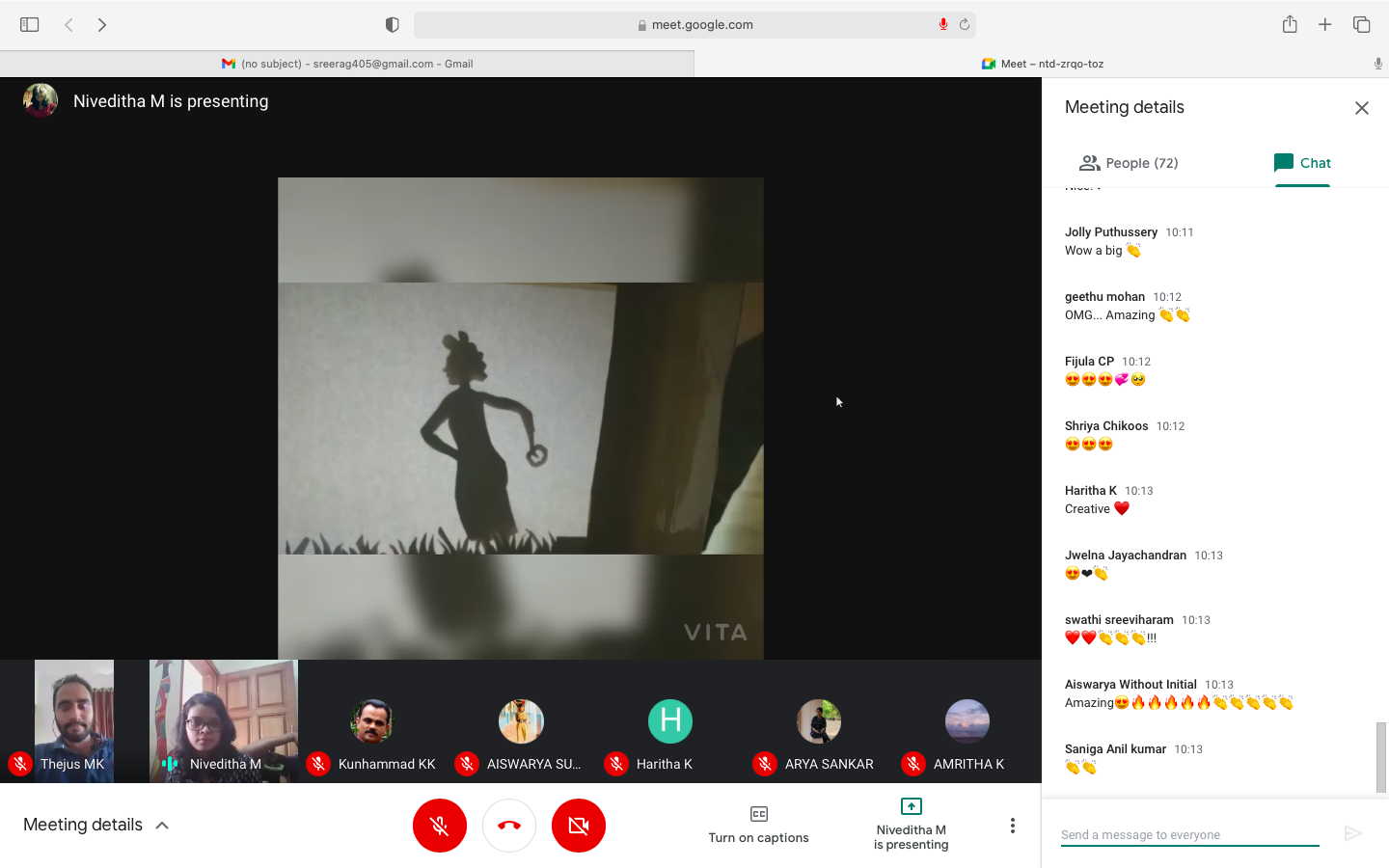Click the microphone indicator in address bar
The width and height of the screenshot is (1389, 868).
pos(942,25)
